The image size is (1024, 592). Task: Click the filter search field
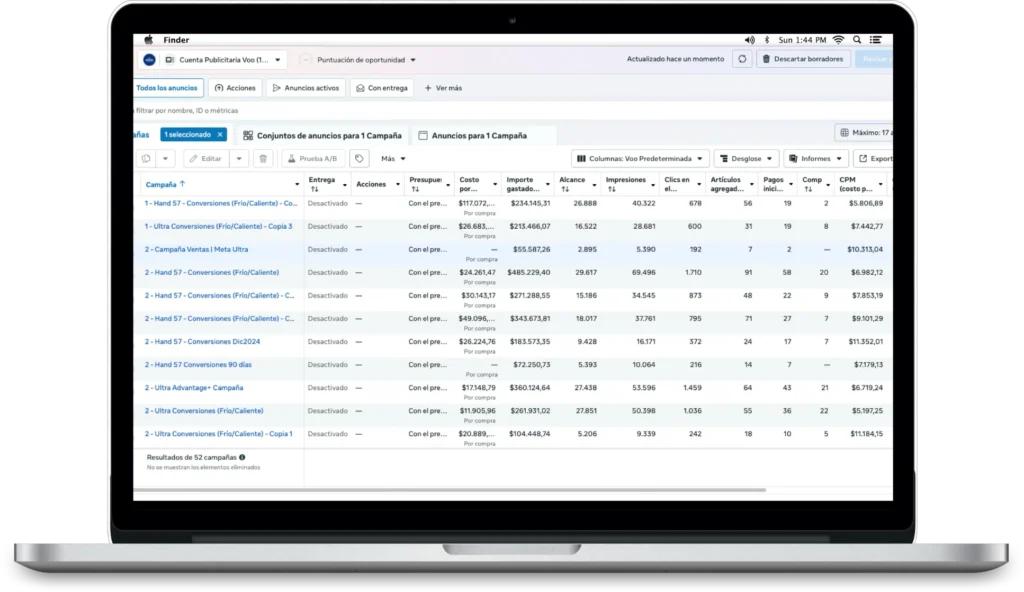tap(200, 109)
